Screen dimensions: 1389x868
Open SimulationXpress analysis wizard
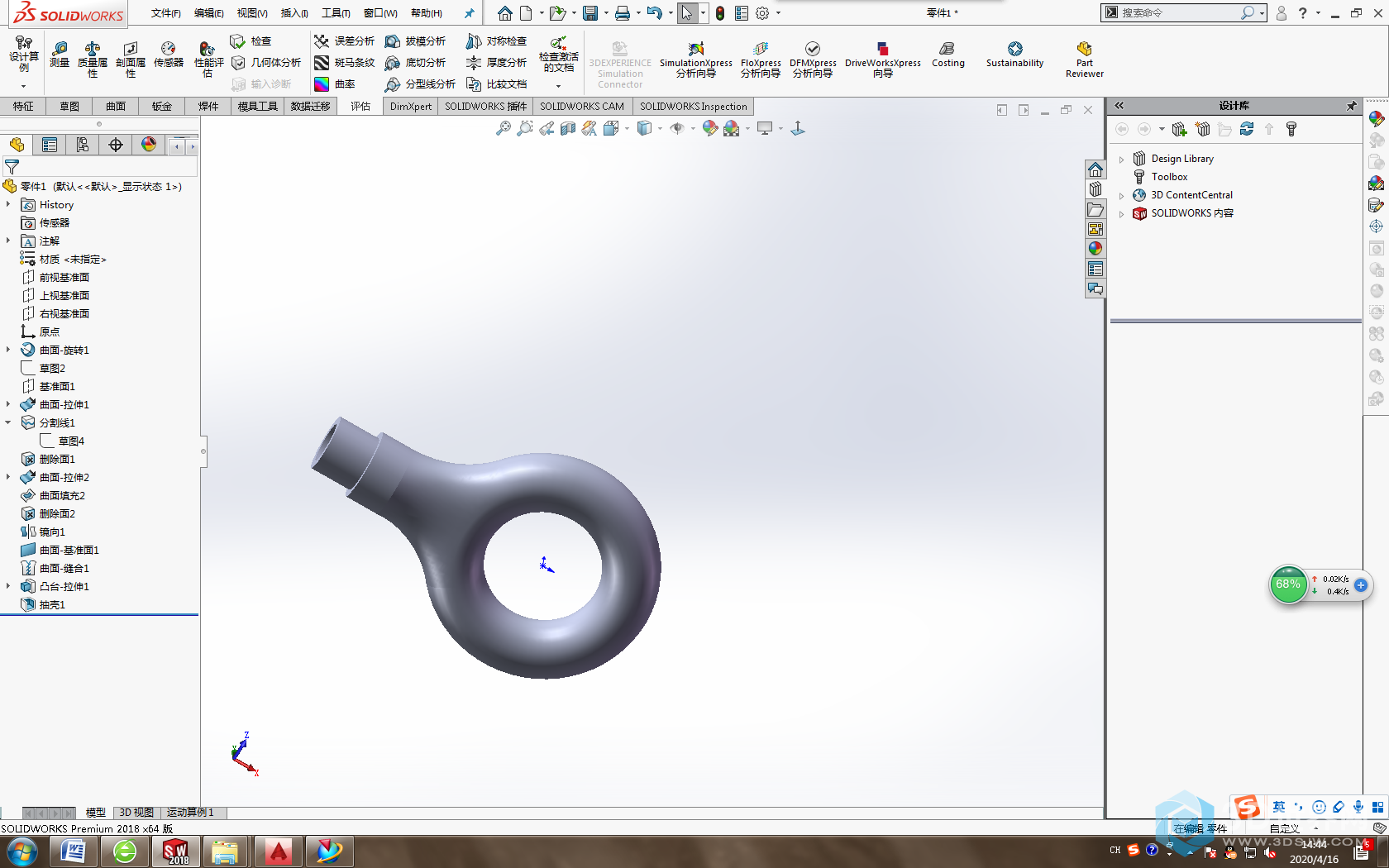point(695,60)
